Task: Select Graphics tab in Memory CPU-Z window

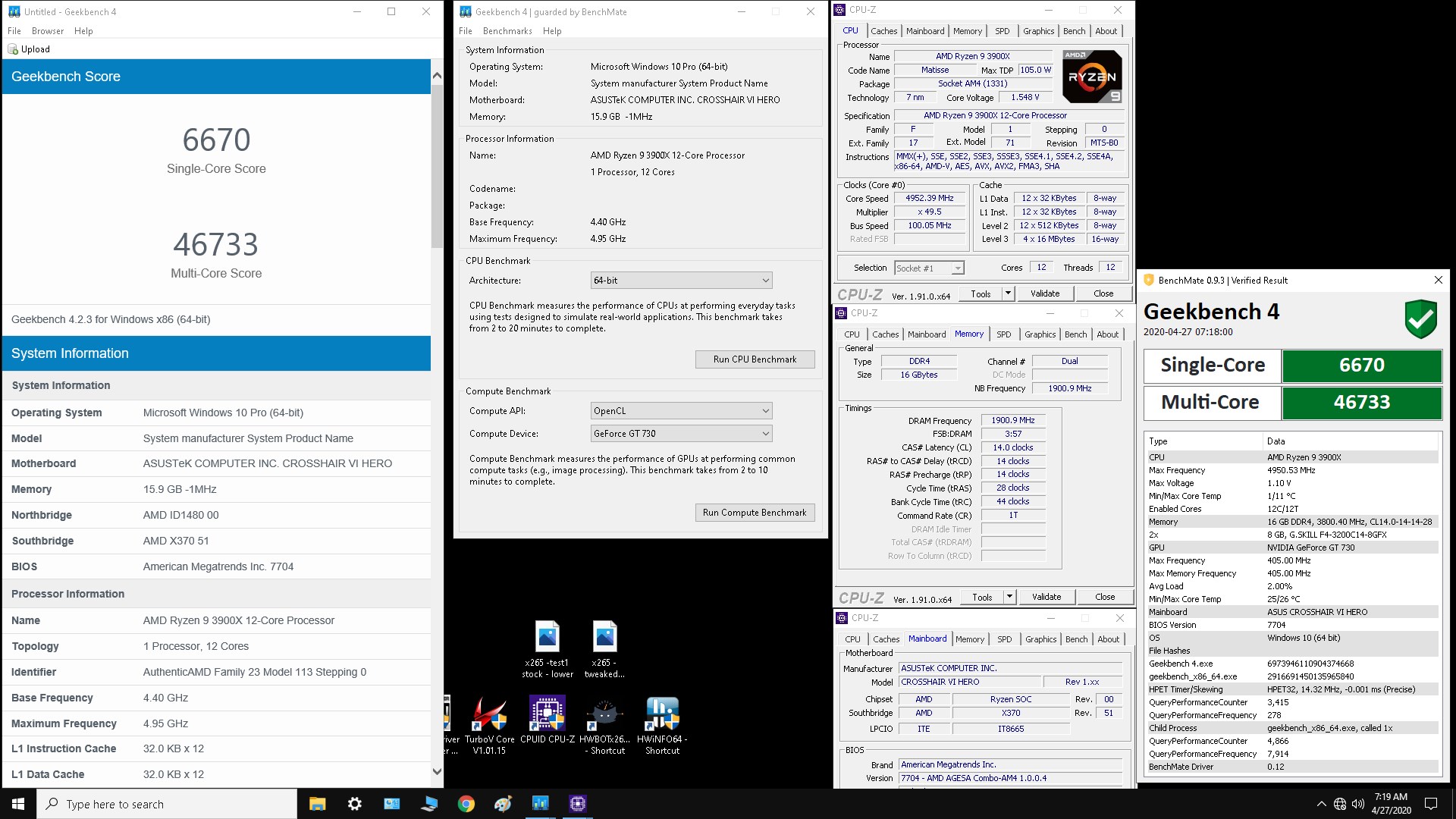Action: (1040, 334)
